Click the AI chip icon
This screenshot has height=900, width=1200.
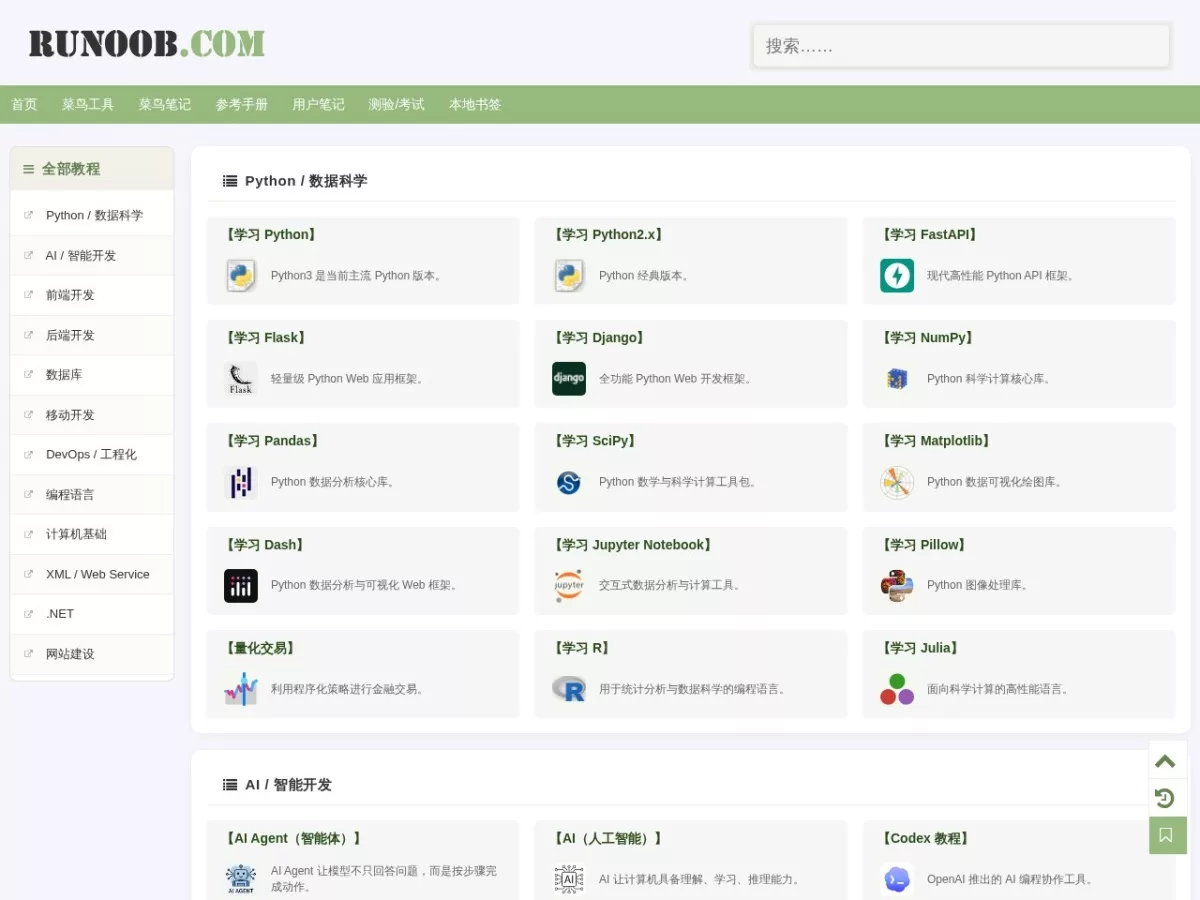tap(569, 879)
